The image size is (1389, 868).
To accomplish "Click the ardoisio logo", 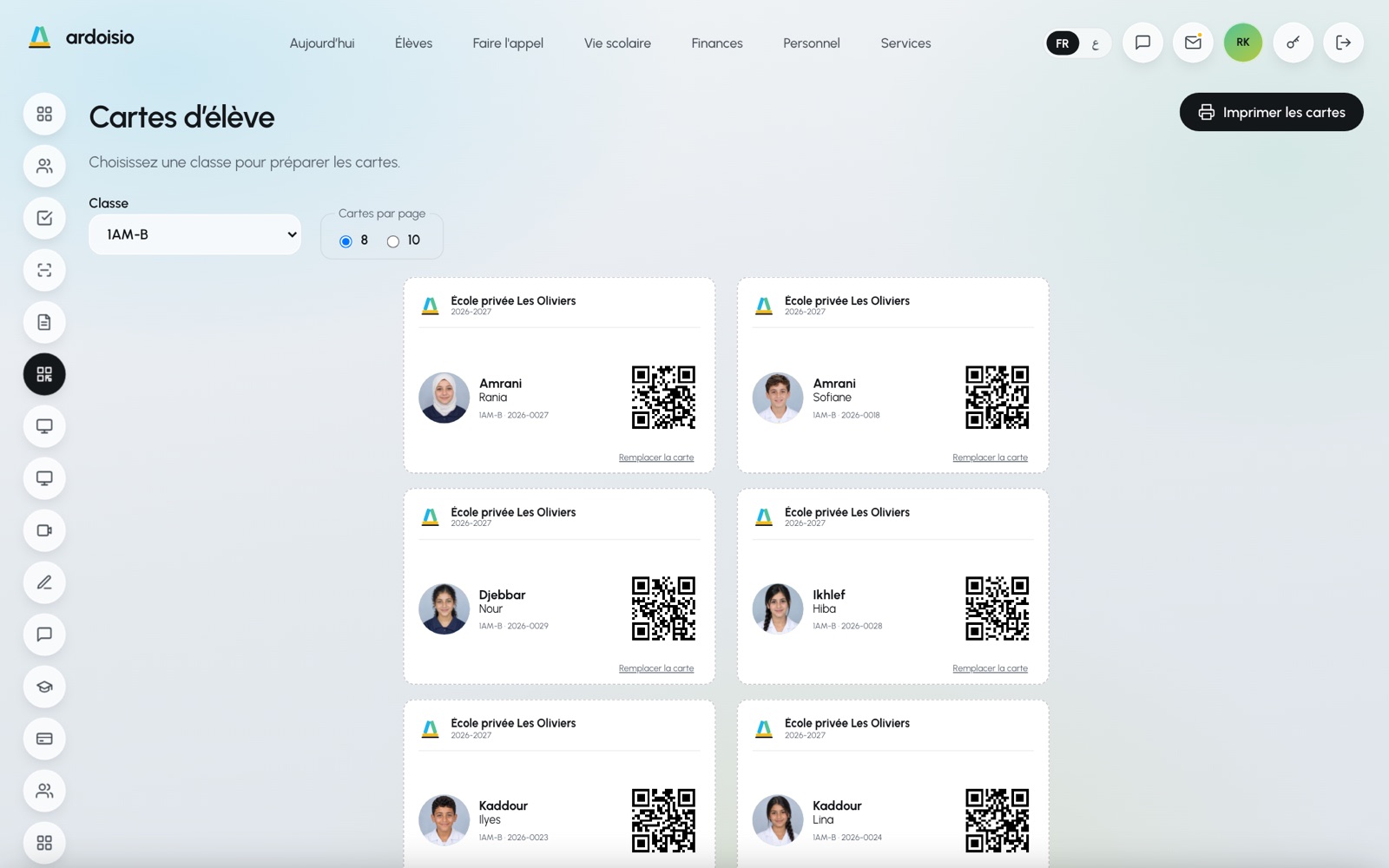I will pos(82,36).
